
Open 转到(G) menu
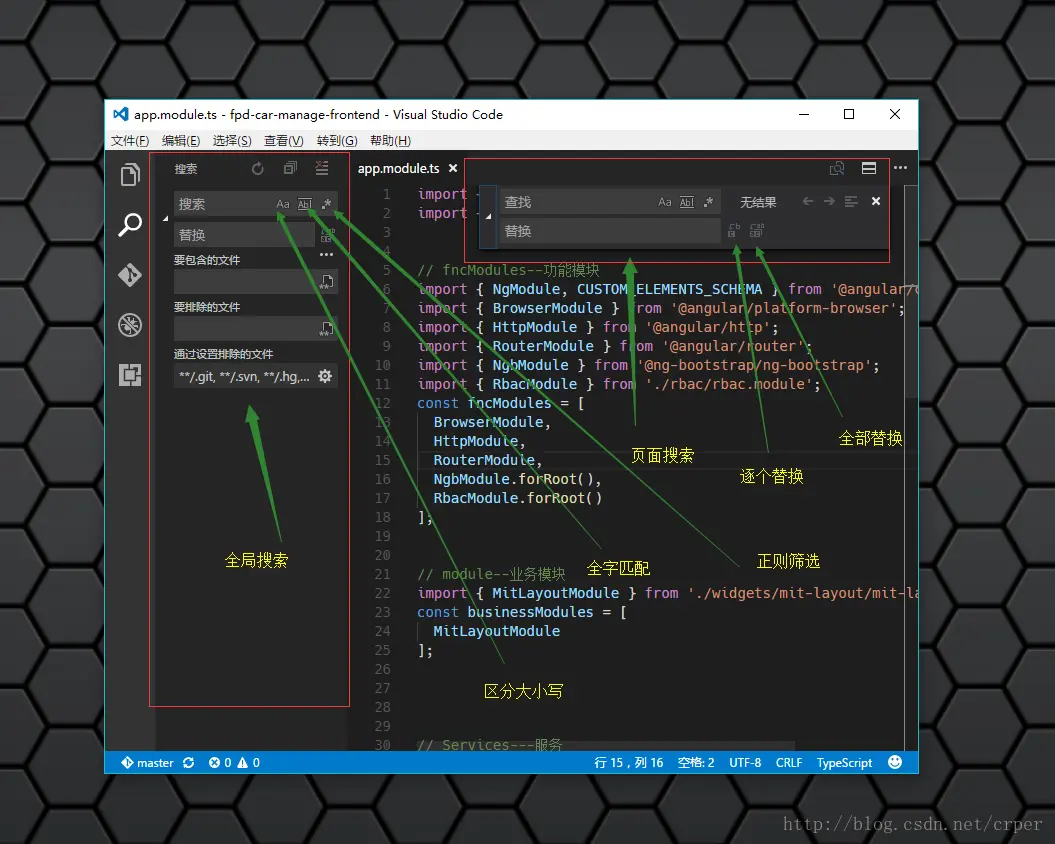coord(337,141)
